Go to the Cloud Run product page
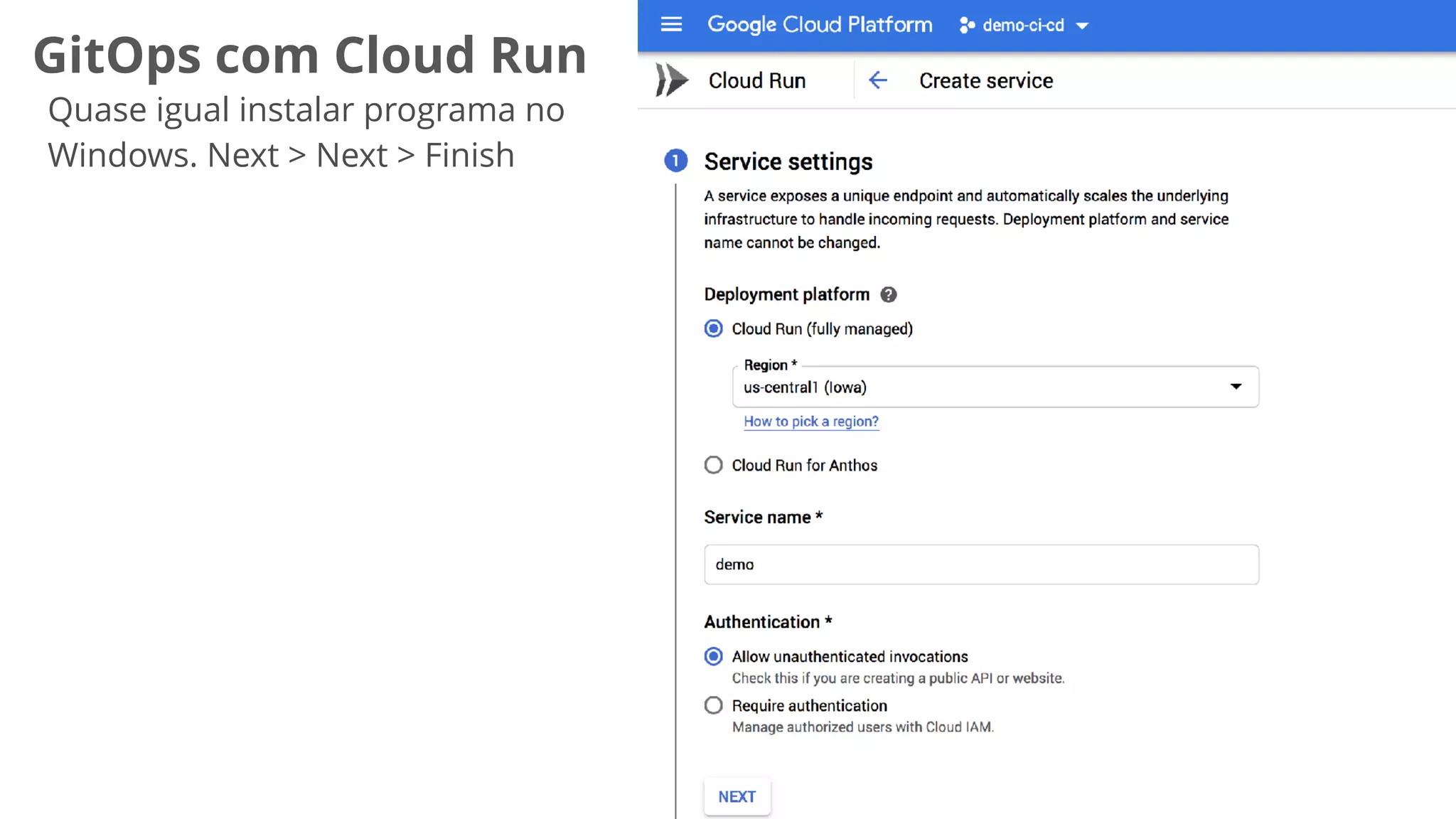Screen dimensions: 1456x819 (757, 81)
